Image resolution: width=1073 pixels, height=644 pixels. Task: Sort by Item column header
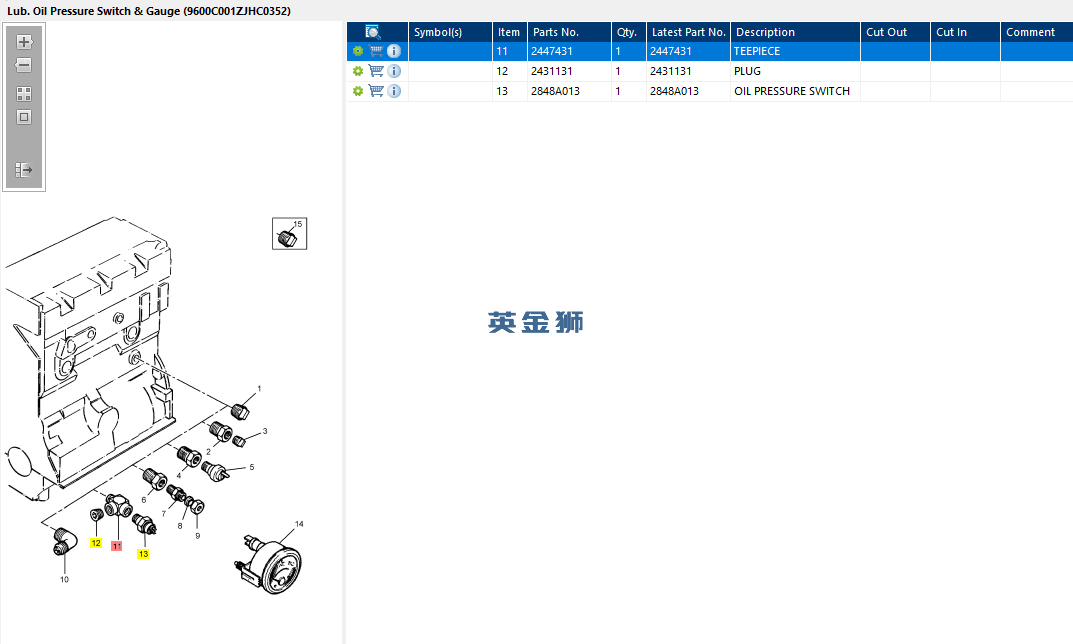pos(510,32)
